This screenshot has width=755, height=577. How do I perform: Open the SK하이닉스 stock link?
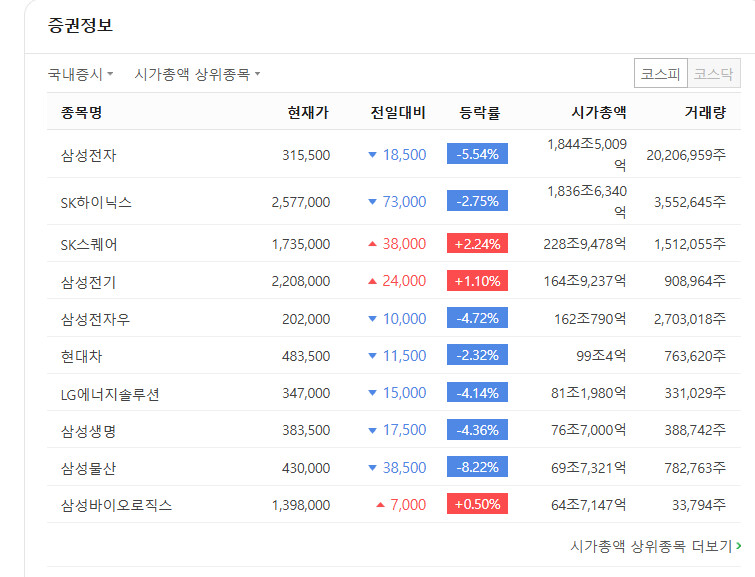click(x=96, y=202)
